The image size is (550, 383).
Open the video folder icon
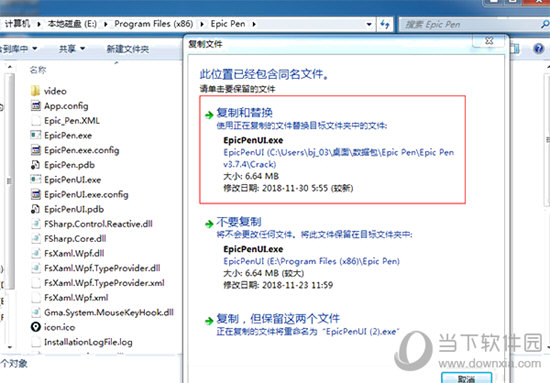35,91
